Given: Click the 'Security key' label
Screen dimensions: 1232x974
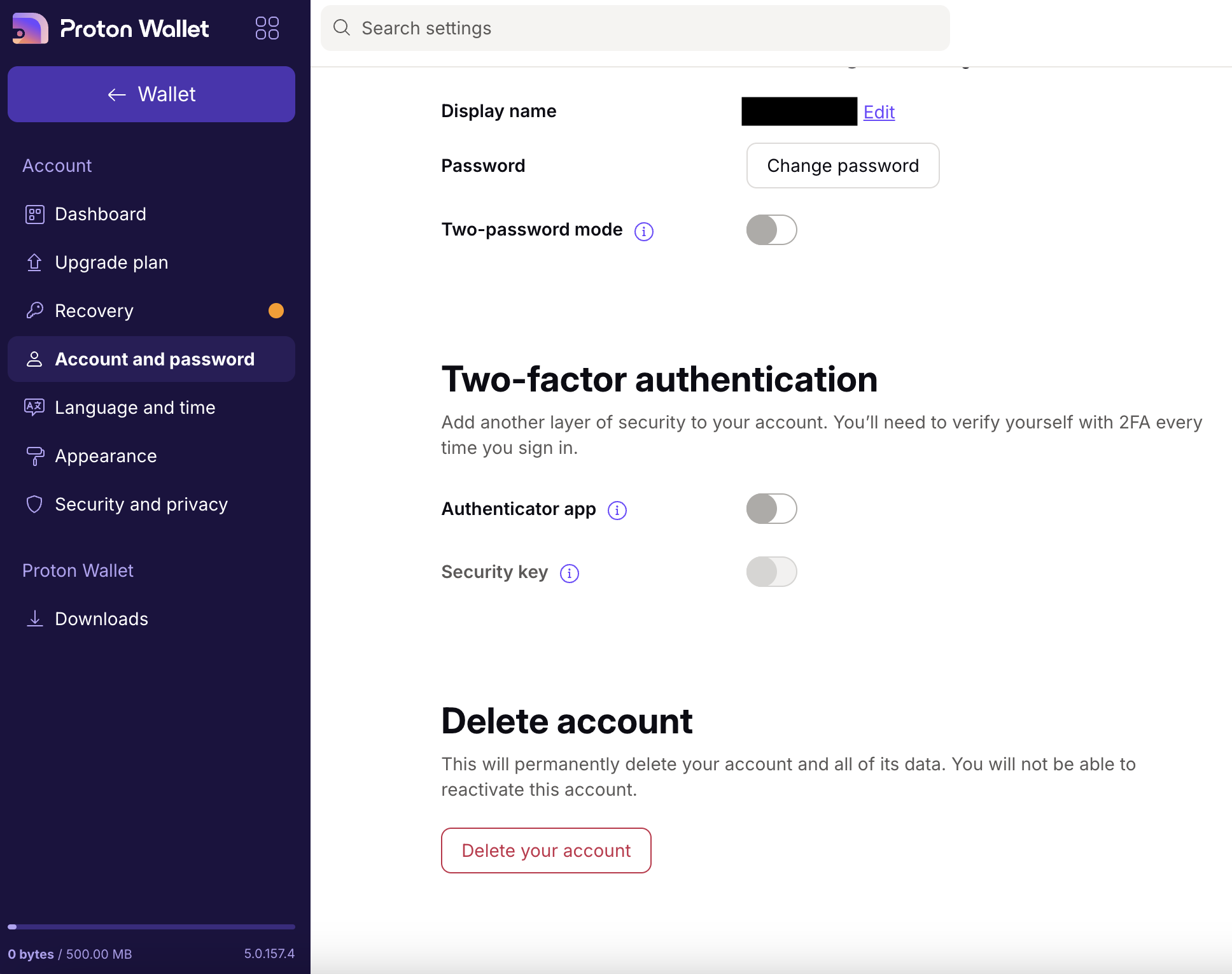Looking at the screenshot, I should click(x=494, y=572).
